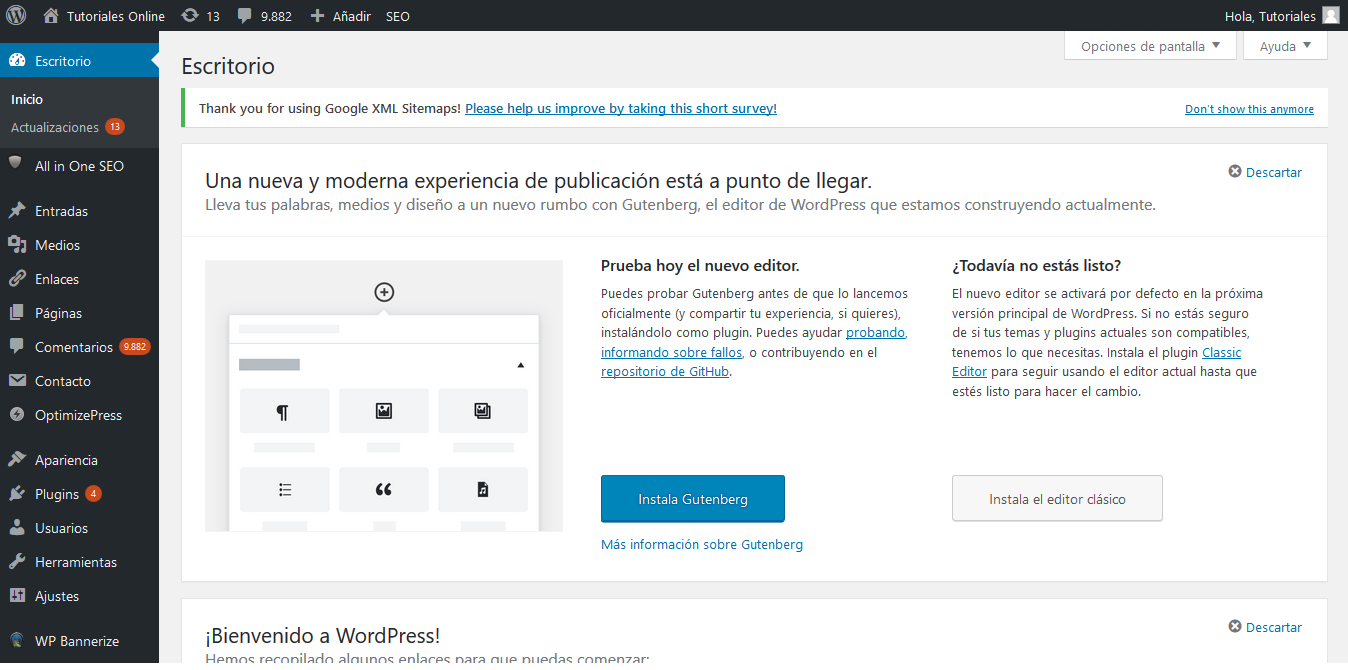Open the Escritorio menu item
The width and height of the screenshot is (1348, 670).
click(x=79, y=61)
